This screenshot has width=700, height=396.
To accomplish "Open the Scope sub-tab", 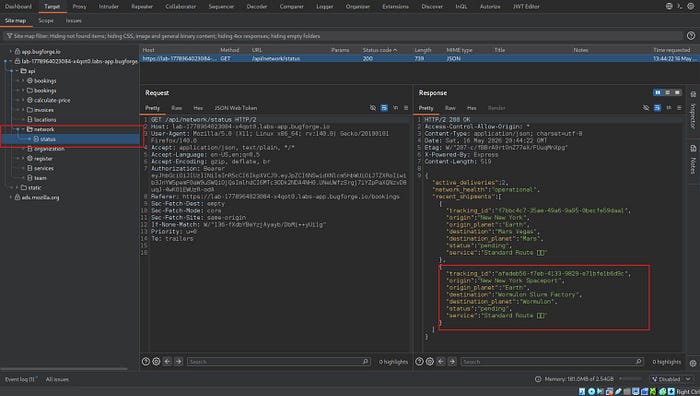I will pos(46,21).
